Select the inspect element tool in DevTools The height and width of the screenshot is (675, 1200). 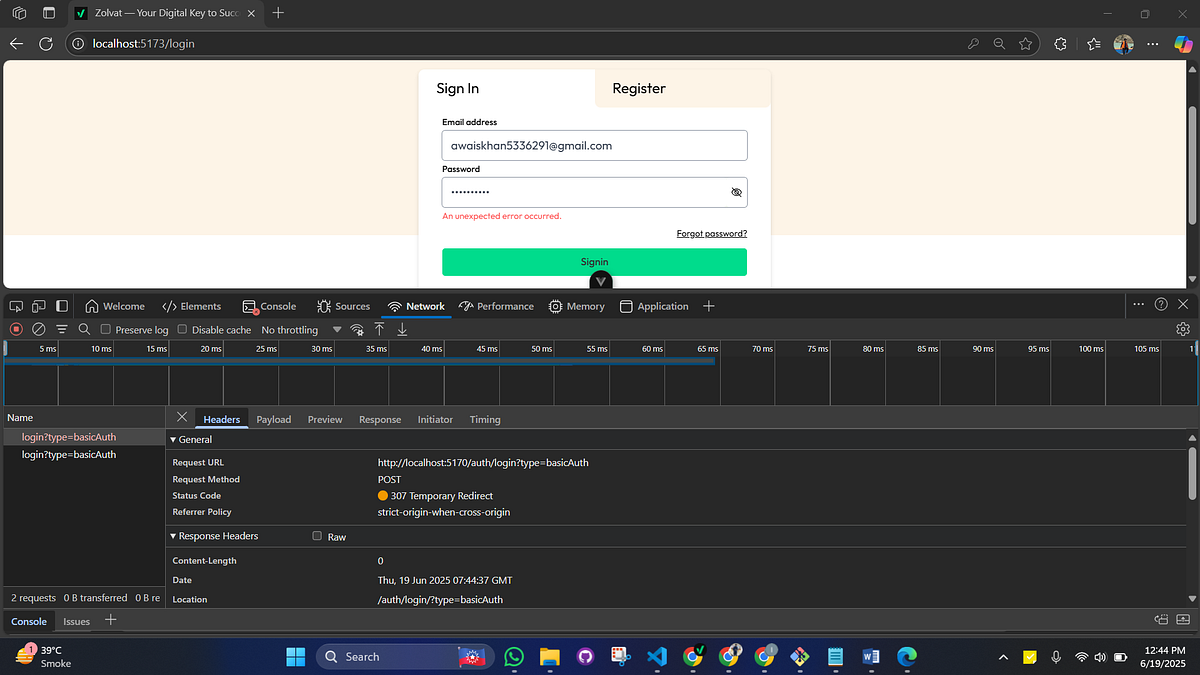click(15, 305)
